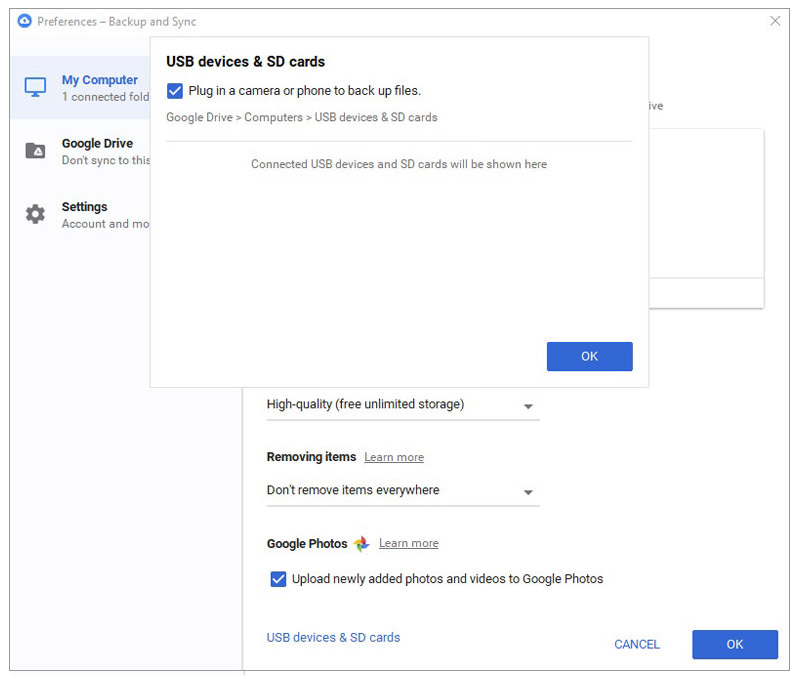The height and width of the screenshot is (679, 800).
Task: Click the Removing items heading
Action: tap(311, 457)
